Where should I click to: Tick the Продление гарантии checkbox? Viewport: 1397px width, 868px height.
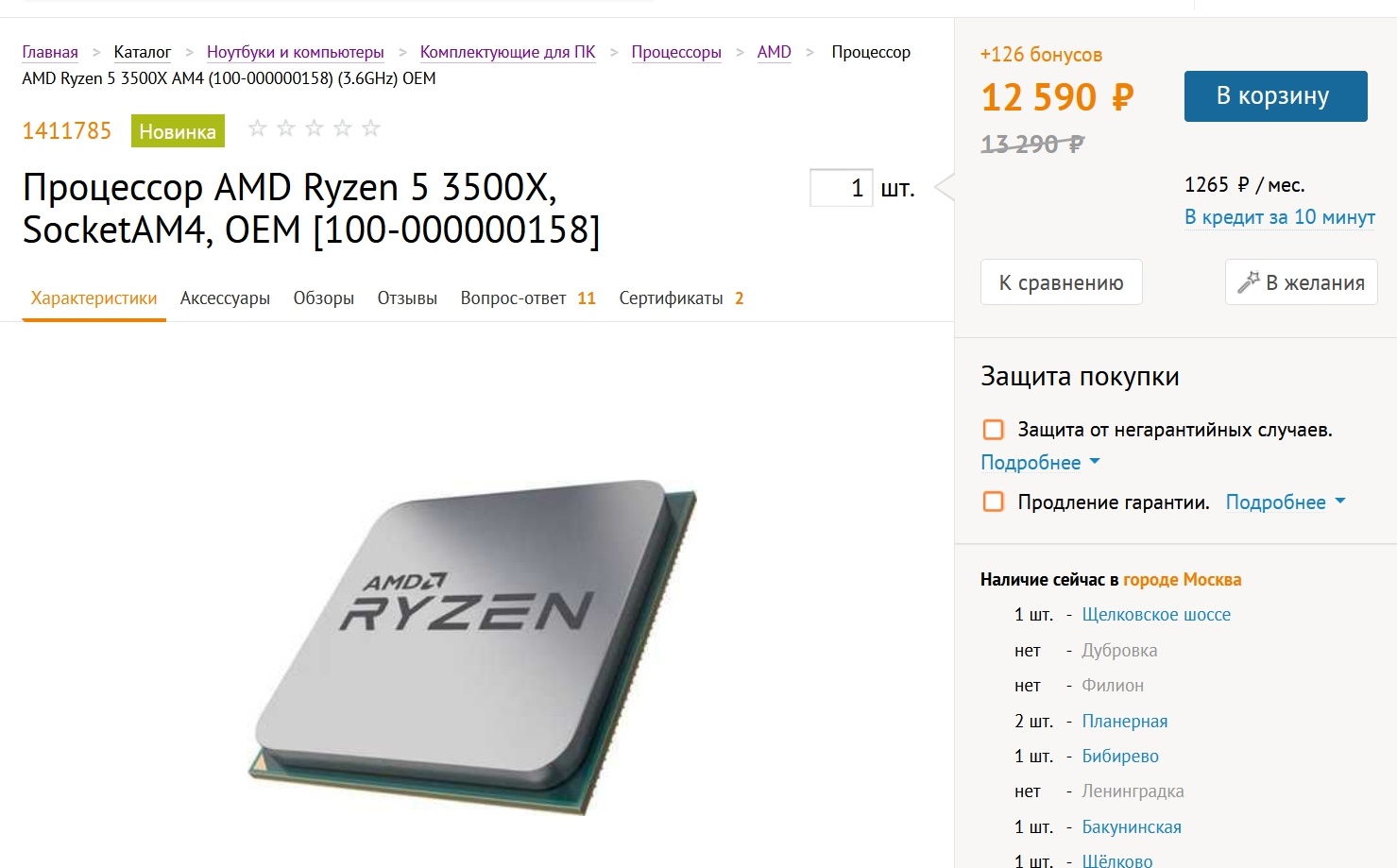[994, 502]
